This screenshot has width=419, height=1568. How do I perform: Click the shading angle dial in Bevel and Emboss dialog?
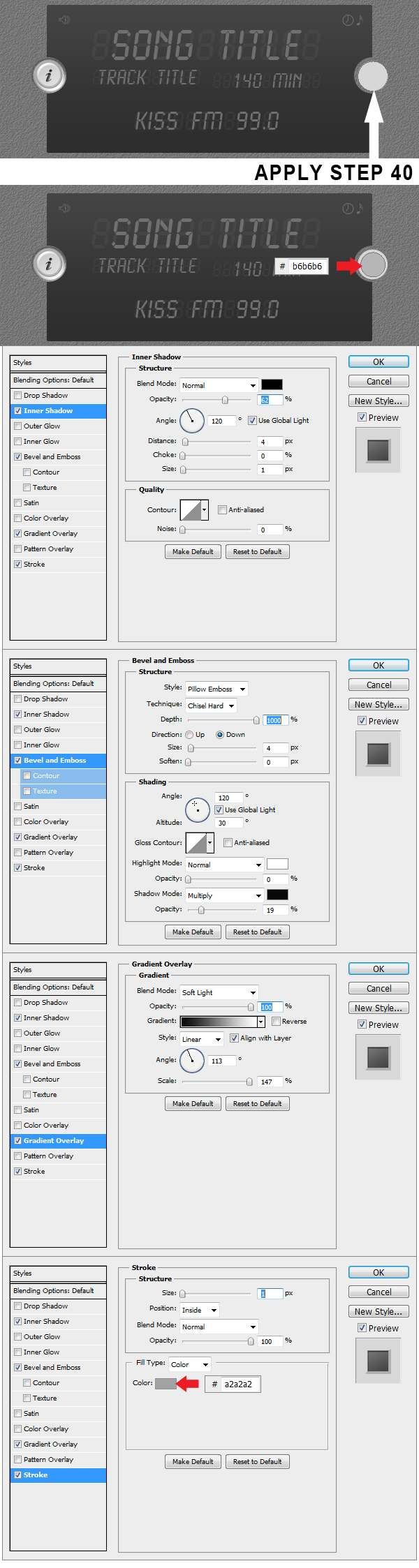pos(198,810)
